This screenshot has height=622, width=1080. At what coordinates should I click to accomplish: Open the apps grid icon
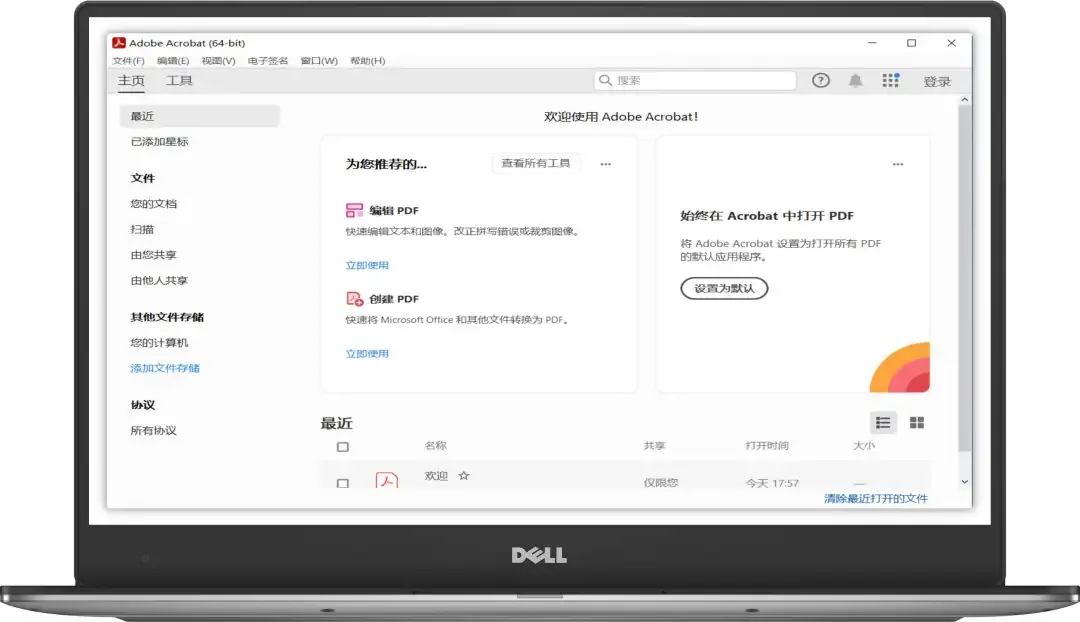click(891, 81)
